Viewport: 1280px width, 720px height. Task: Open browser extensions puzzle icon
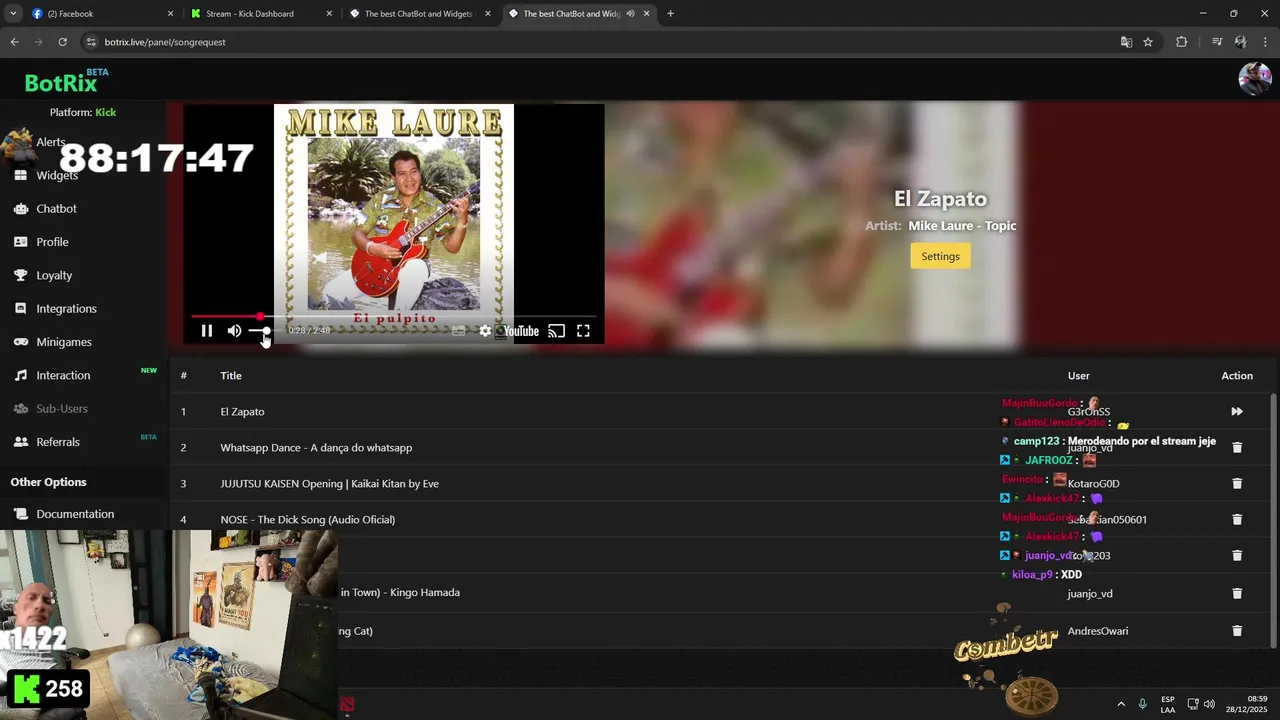(x=1181, y=42)
